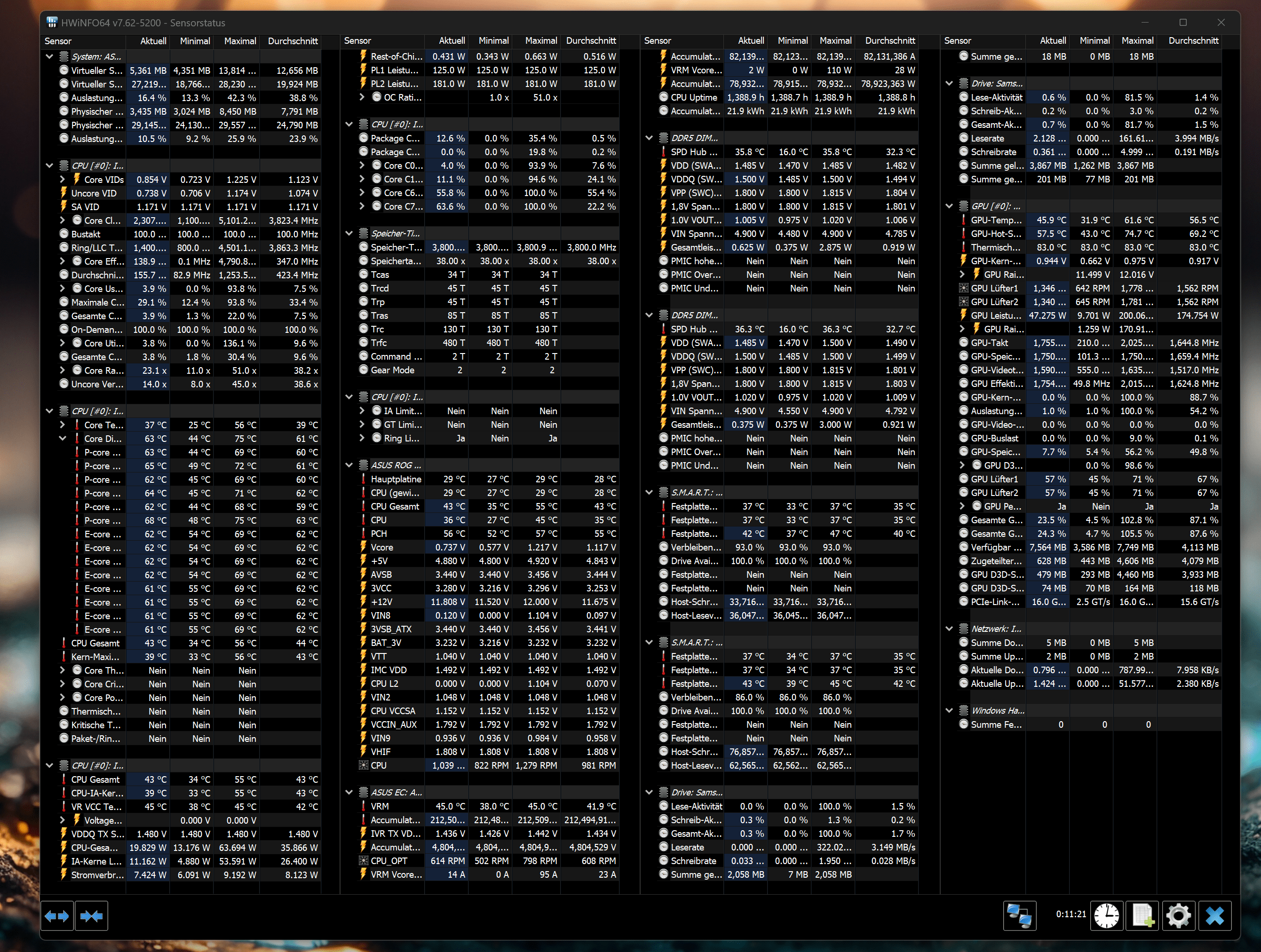Image resolution: width=1261 pixels, height=952 pixels.
Task: Click the thermometer icon beside PCH
Action: [363, 534]
